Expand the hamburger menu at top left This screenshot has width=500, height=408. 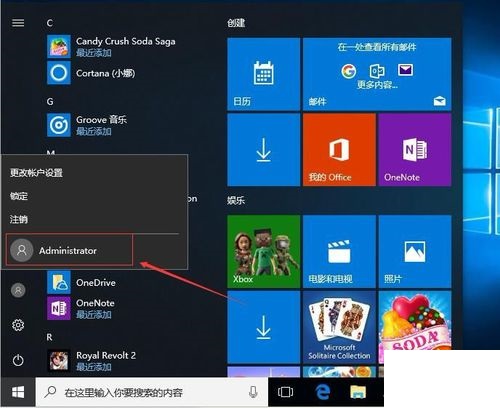pyautogui.click(x=18, y=23)
